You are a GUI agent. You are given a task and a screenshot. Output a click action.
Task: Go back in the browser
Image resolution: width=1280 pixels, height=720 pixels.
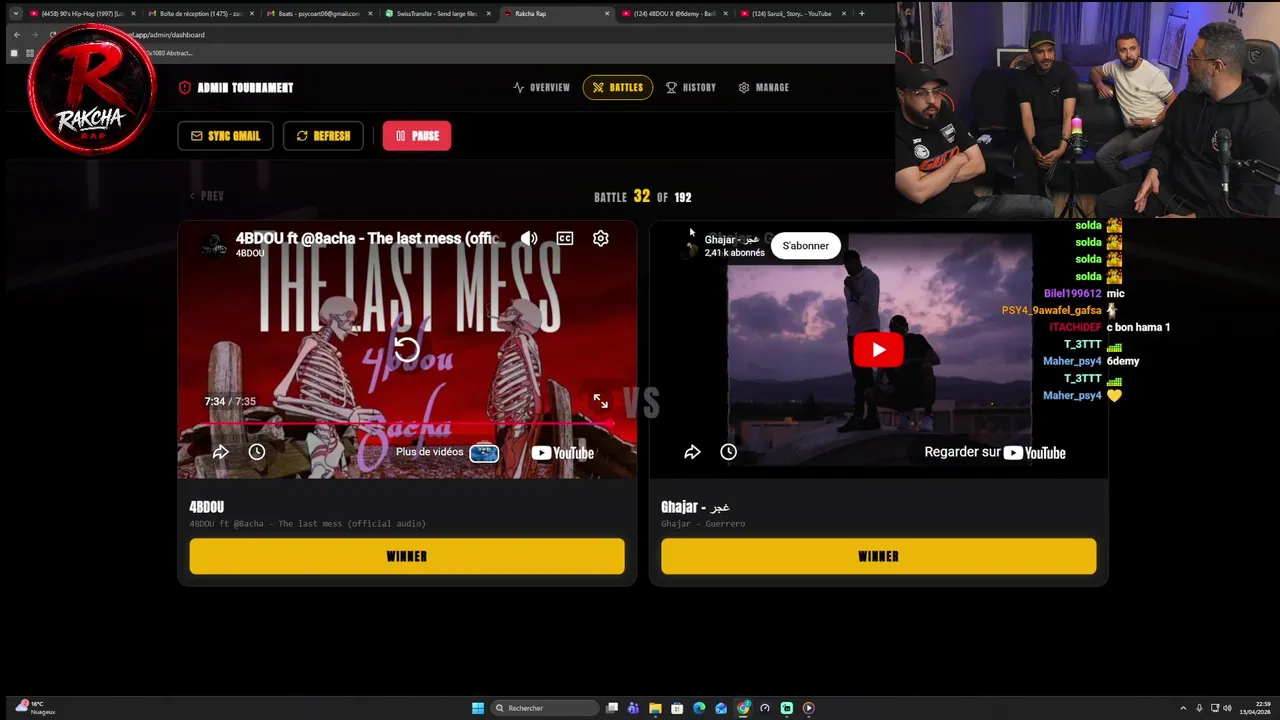(16, 35)
